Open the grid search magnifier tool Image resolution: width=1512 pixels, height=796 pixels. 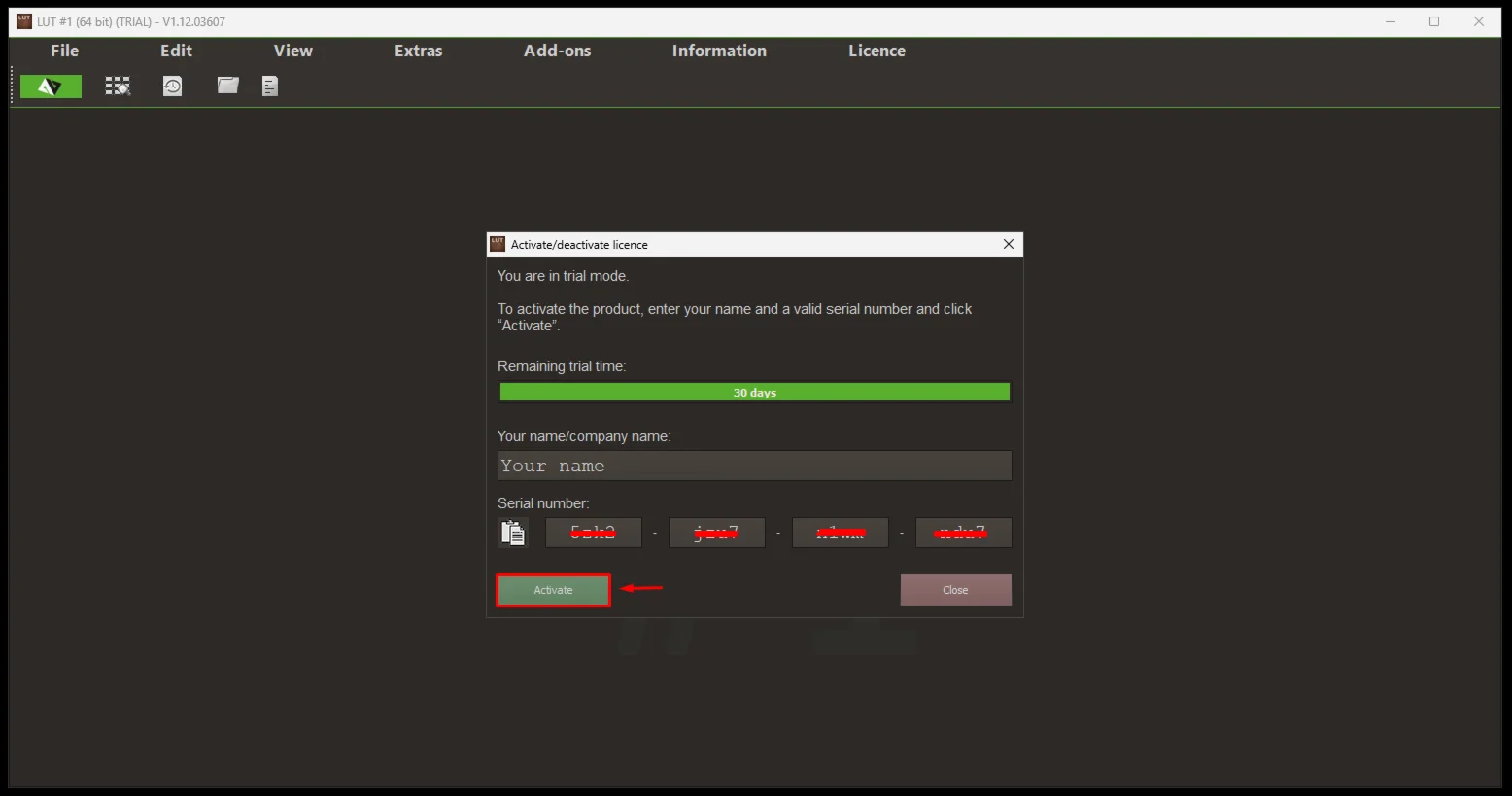tap(118, 87)
